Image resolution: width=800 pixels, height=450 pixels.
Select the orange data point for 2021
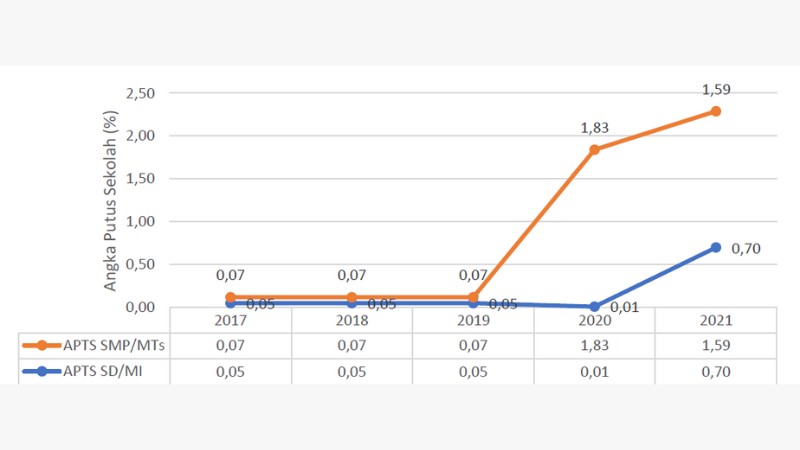coord(716,111)
